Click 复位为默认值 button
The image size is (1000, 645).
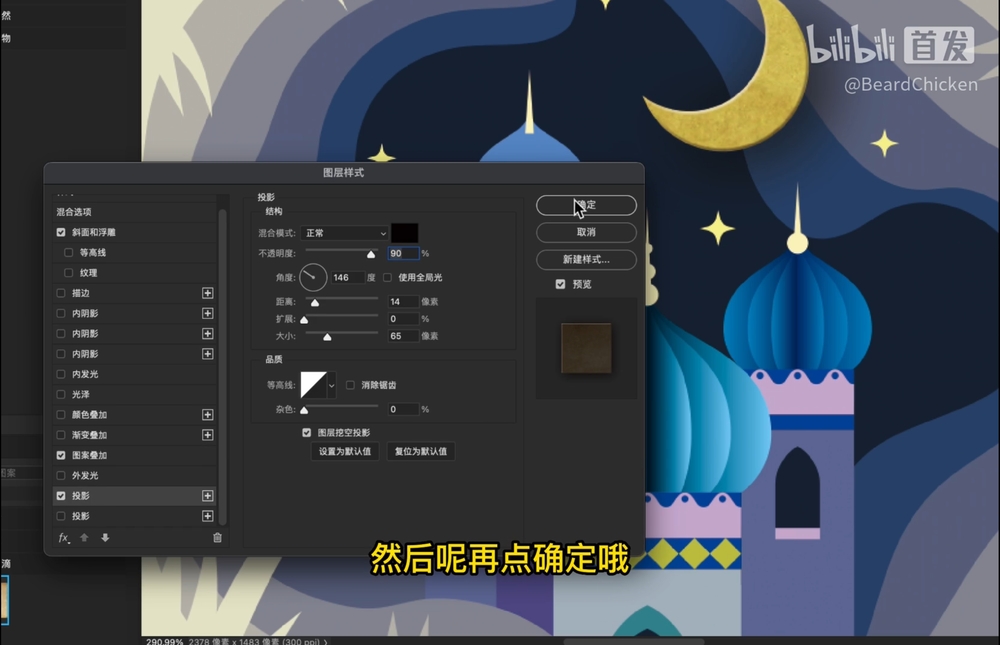(x=421, y=452)
